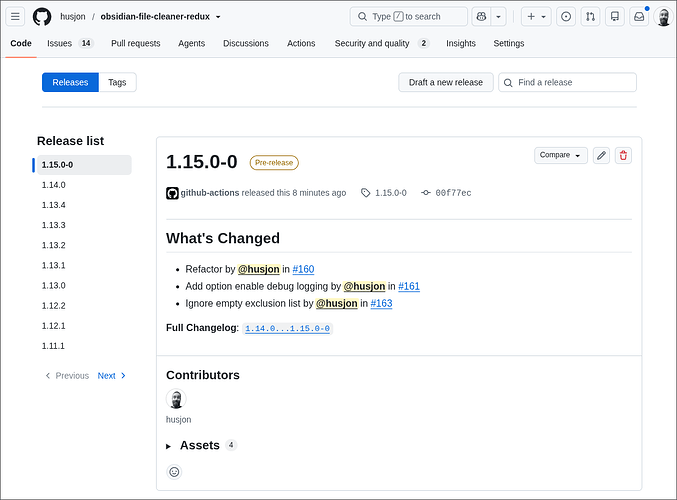
Task: Open the create new plus menu
Action: (x=536, y=17)
